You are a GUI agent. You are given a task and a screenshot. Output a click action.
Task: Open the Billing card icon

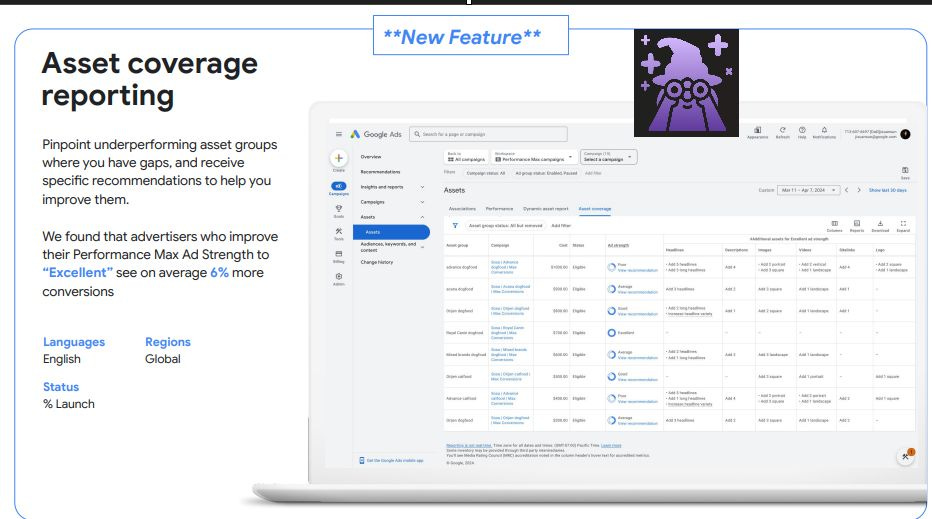coord(339,256)
